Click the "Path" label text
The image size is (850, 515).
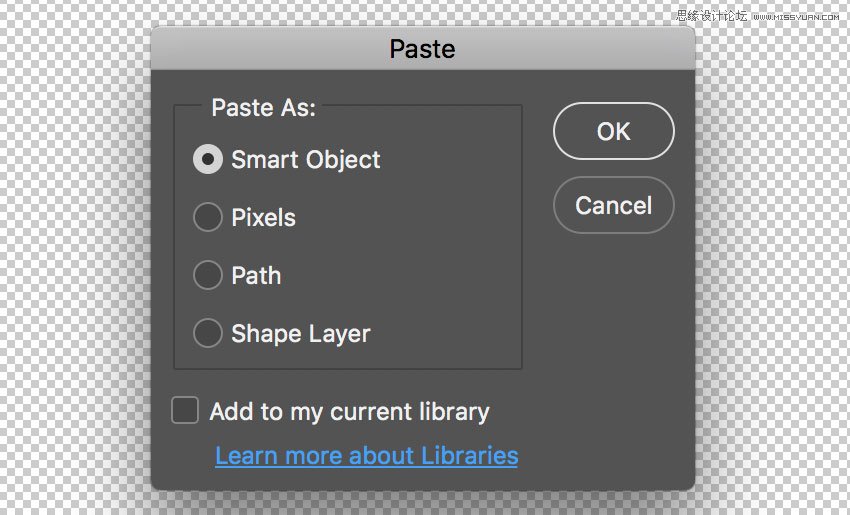pyautogui.click(x=256, y=276)
